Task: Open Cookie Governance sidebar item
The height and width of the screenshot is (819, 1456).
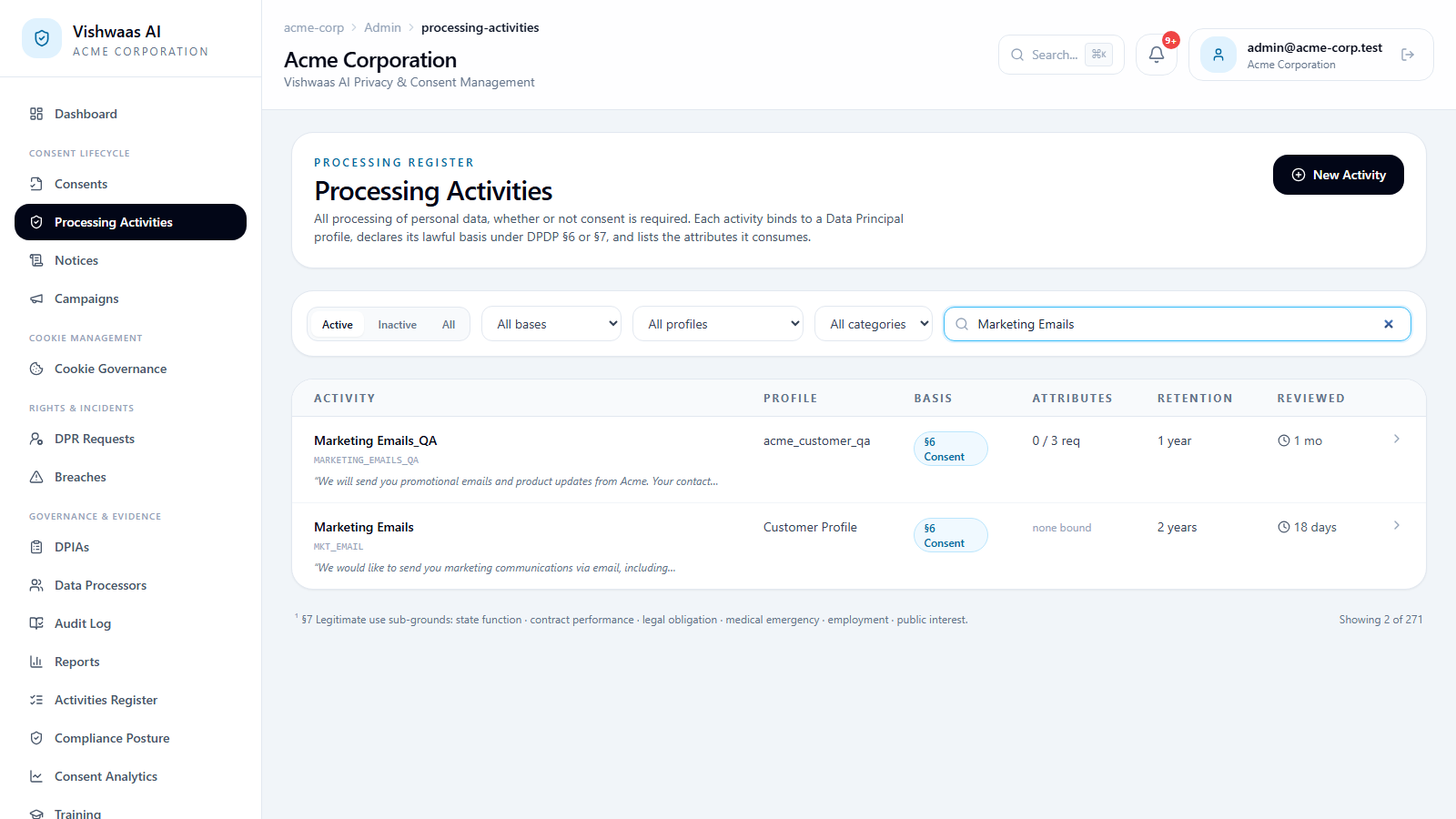Action: (x=130, y=369)
